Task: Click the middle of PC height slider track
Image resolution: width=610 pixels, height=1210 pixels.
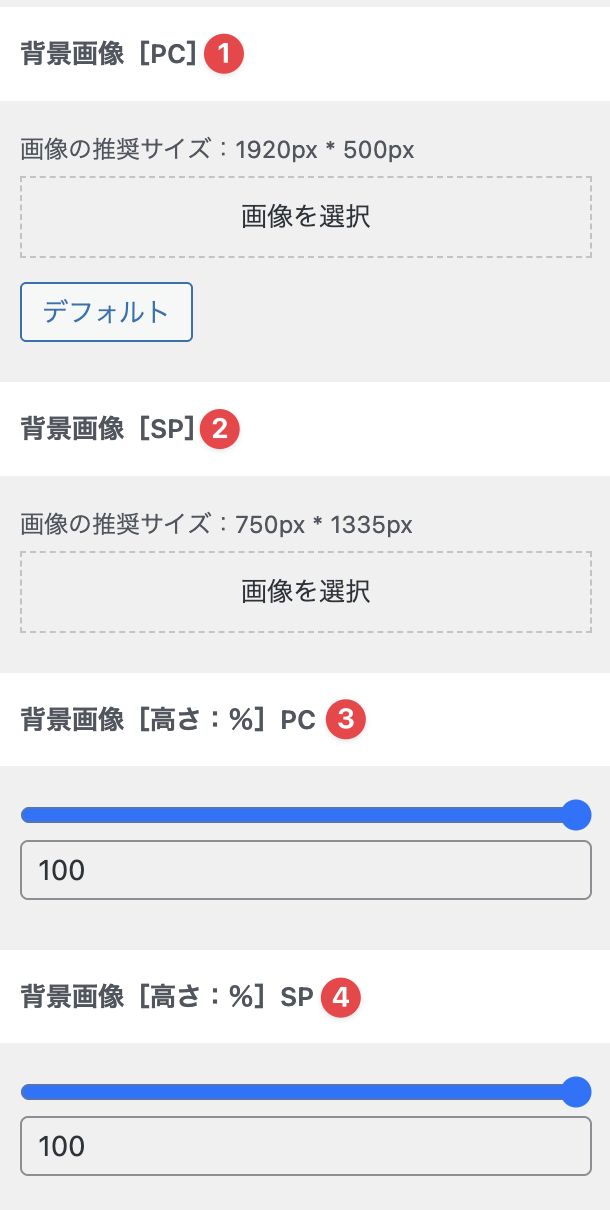Action: [x=300, y=815]
